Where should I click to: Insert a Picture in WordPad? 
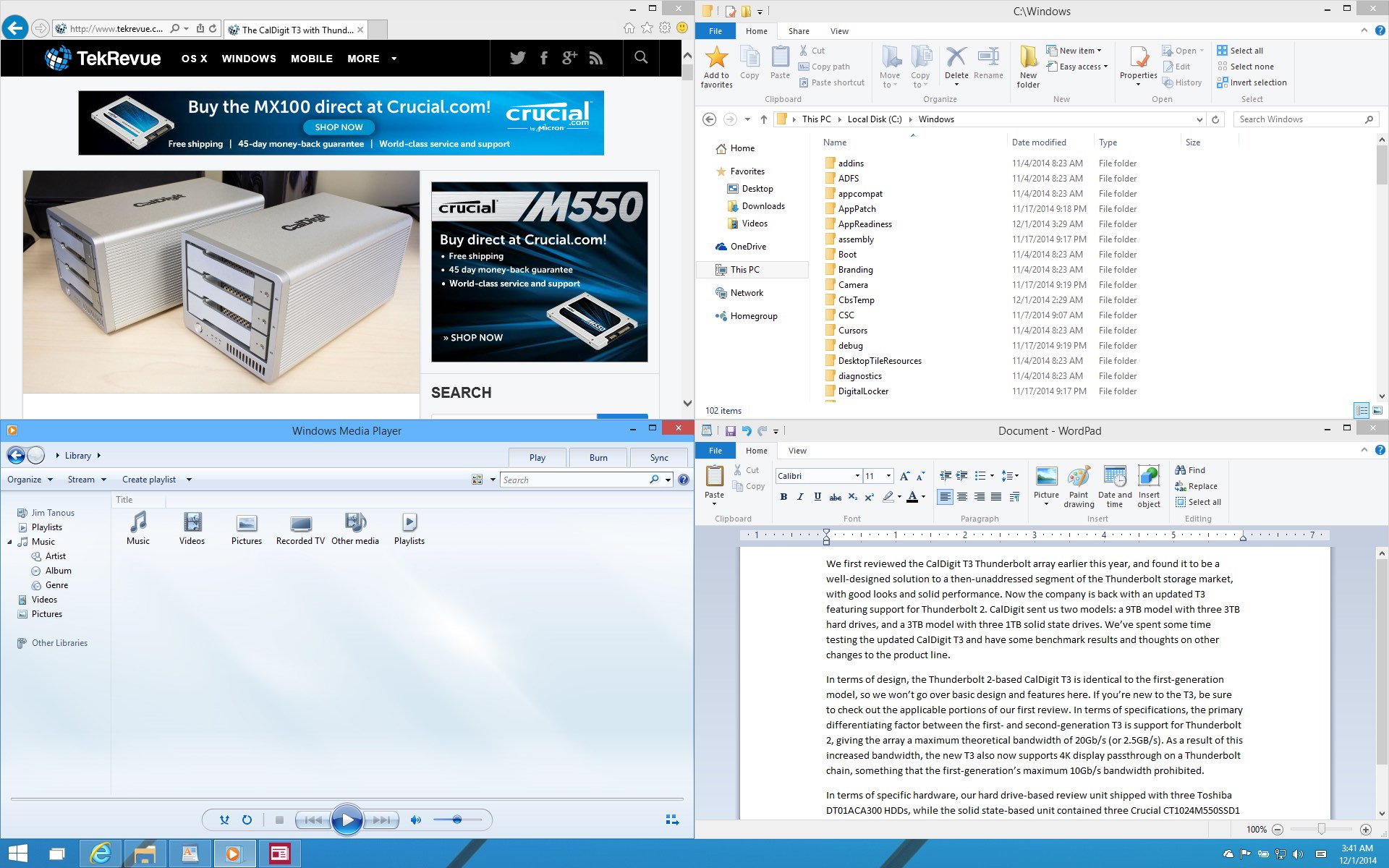[1046, 485]
